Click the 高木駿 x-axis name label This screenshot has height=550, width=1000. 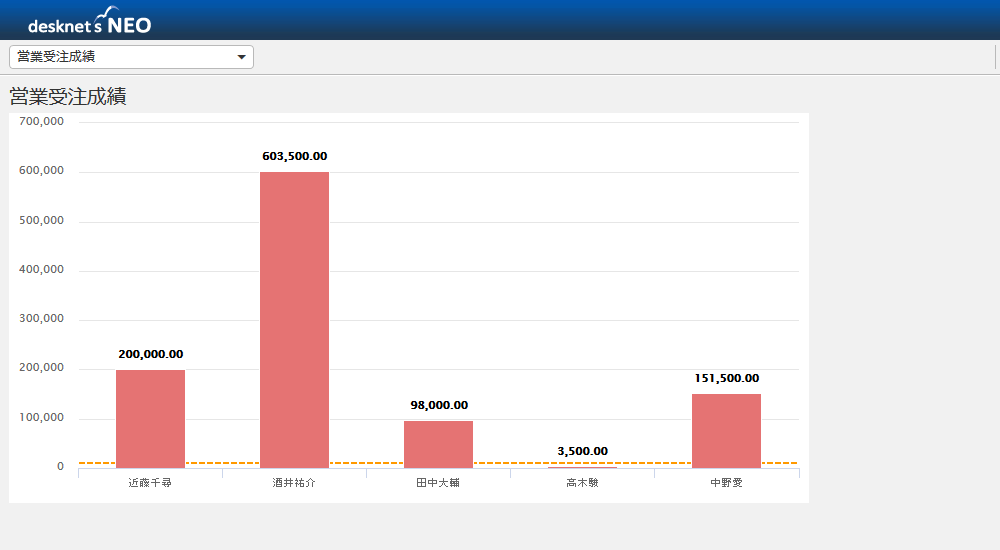[582, 483]
